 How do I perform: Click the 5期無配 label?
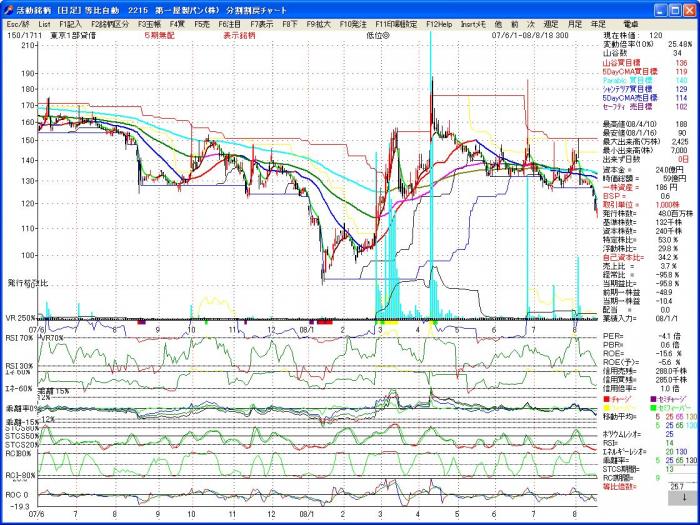point(159,35)
